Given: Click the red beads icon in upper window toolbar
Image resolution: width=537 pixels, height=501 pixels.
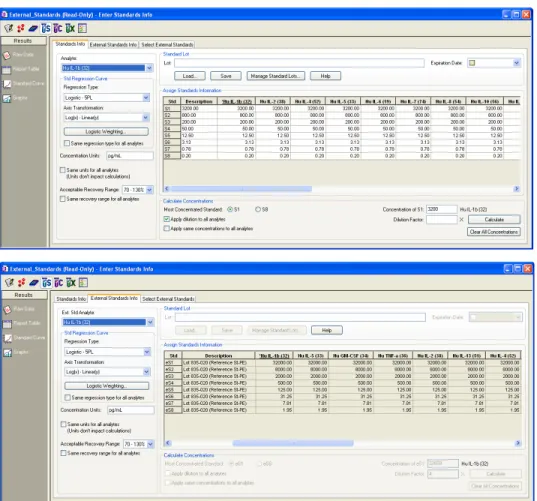Looking at the screenshot, I should point(21,28).
